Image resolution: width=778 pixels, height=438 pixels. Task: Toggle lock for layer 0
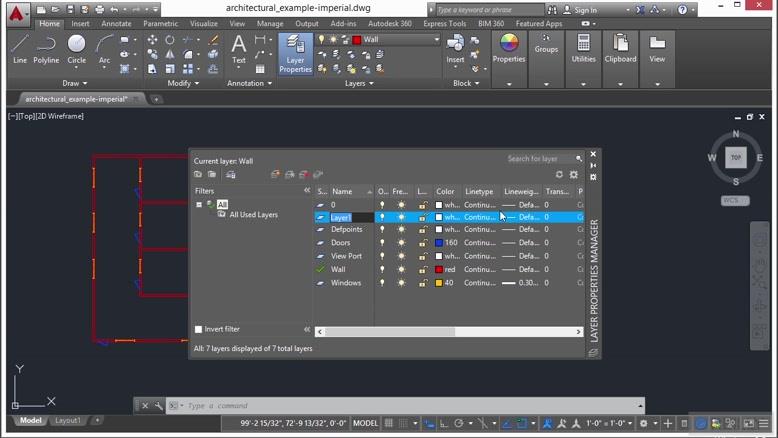coord(422,204)
